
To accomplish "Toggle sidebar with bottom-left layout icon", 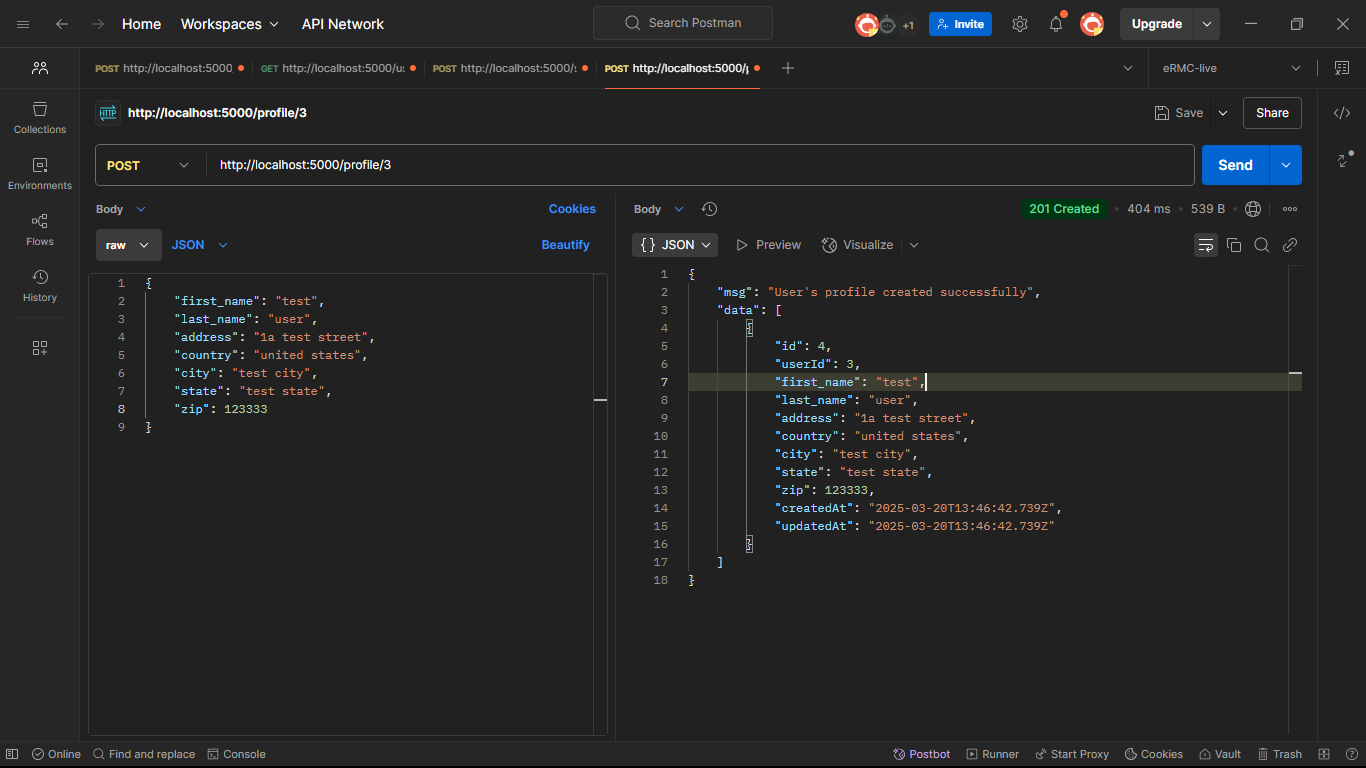I will point(14,754).
